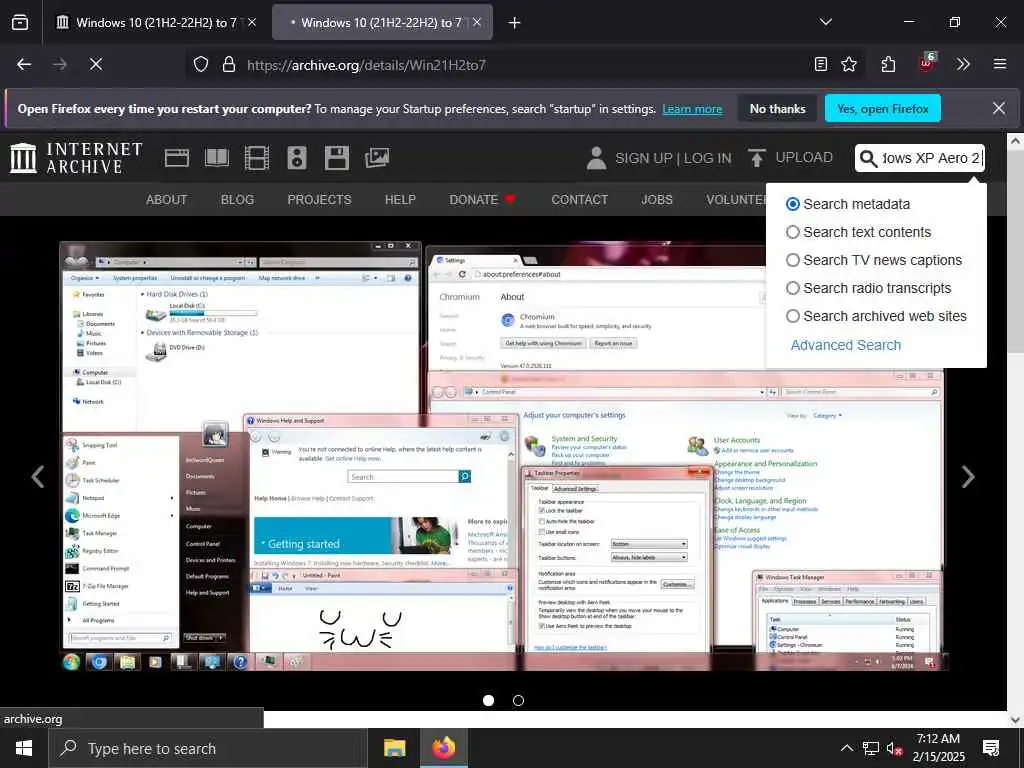Open the Audio speaker icon
Image resolution: width=1024 pixels, height=768 pixels.
[x=296, y=158]
